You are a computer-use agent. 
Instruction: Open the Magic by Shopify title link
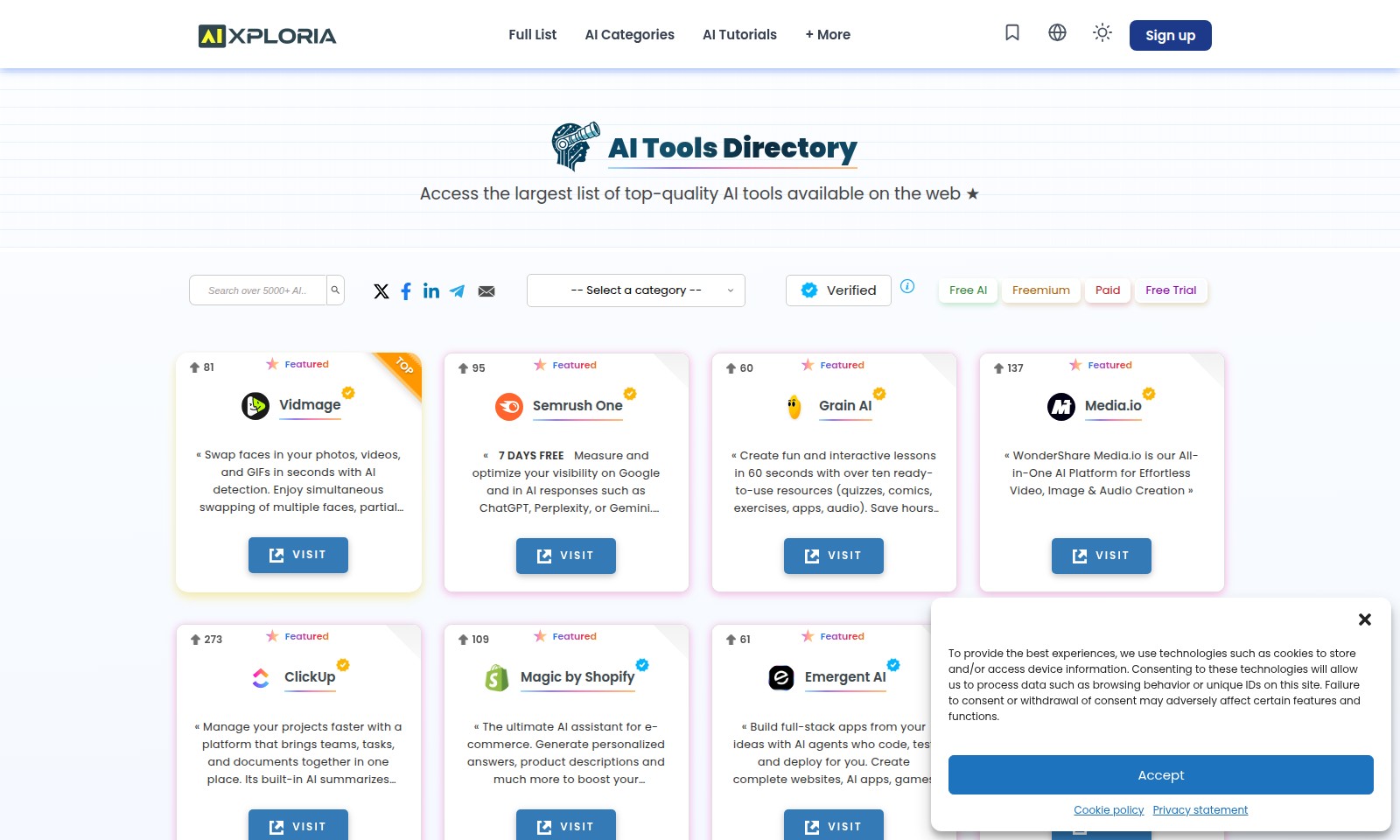(577, 677)
